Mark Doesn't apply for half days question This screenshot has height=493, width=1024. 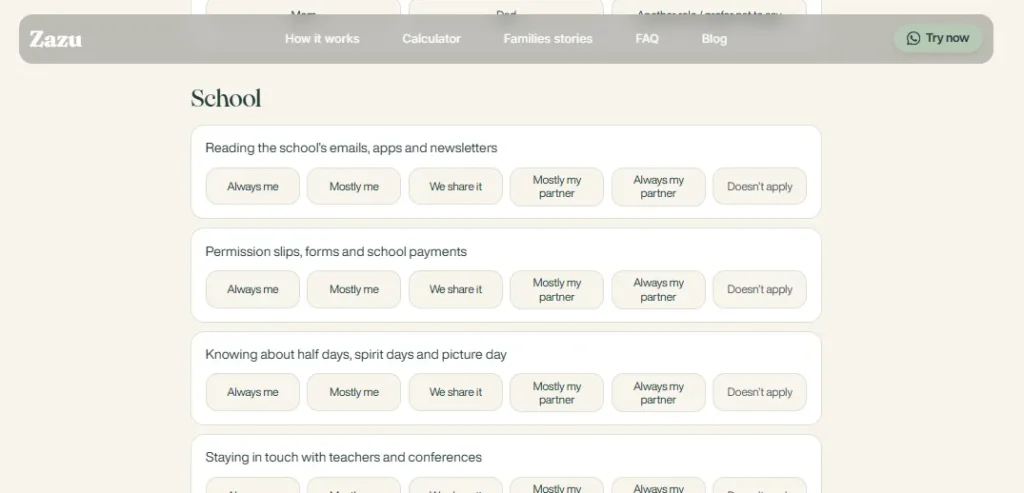[760, 392]
